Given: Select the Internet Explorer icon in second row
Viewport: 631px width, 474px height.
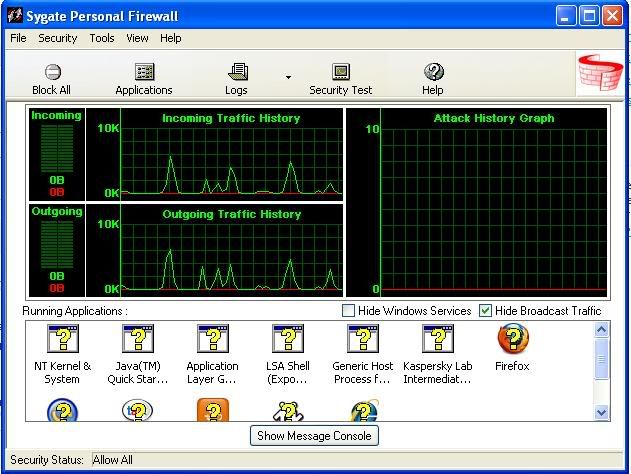Looking at the screenshot, I should (364, 410).
